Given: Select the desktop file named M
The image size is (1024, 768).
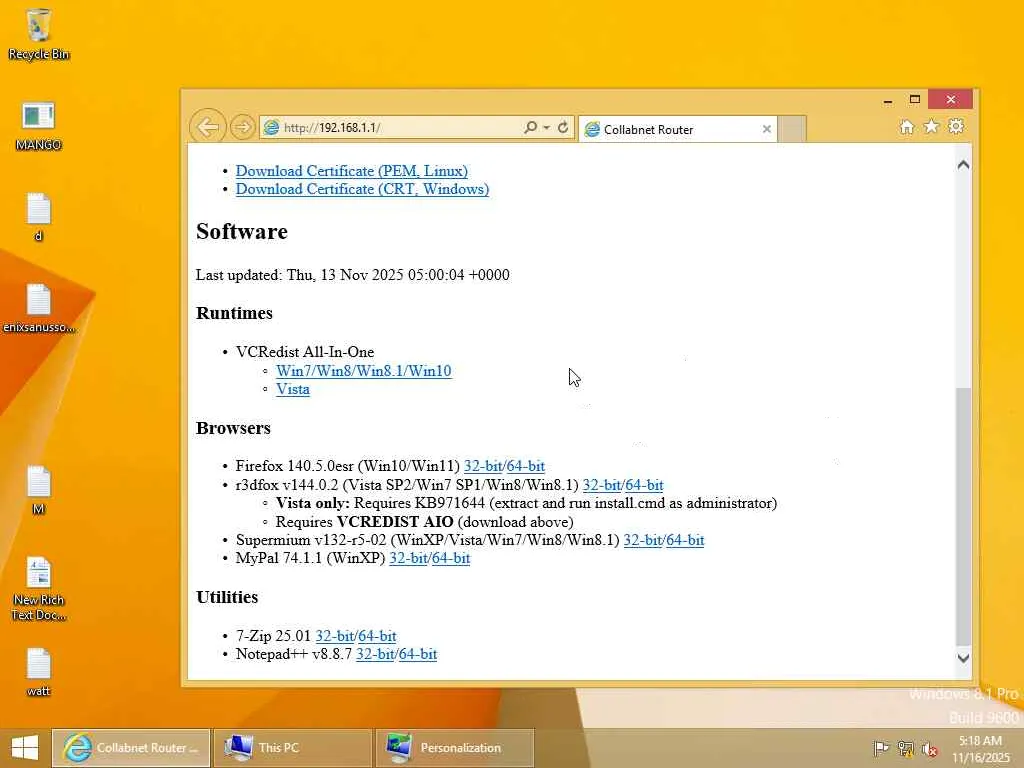Looking at the screenshot, I should (39, 490).
